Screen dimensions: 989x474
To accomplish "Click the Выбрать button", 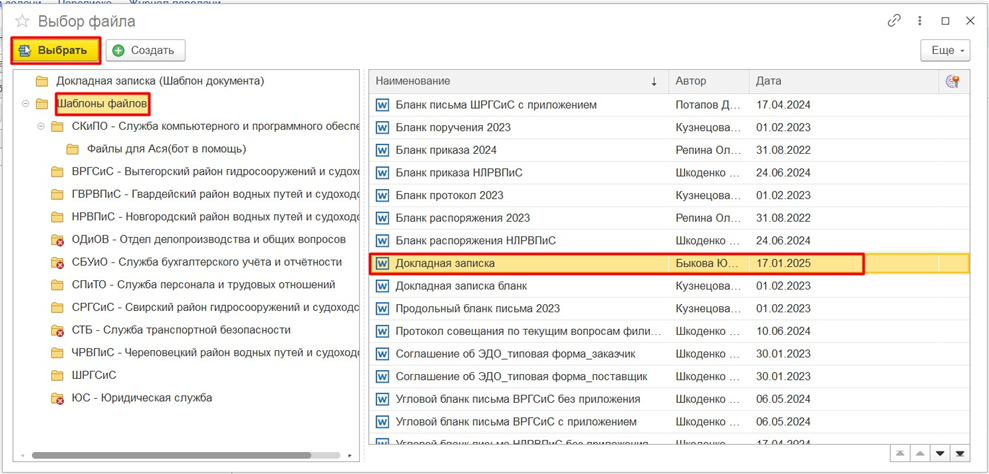I will [x=56, y=50].
